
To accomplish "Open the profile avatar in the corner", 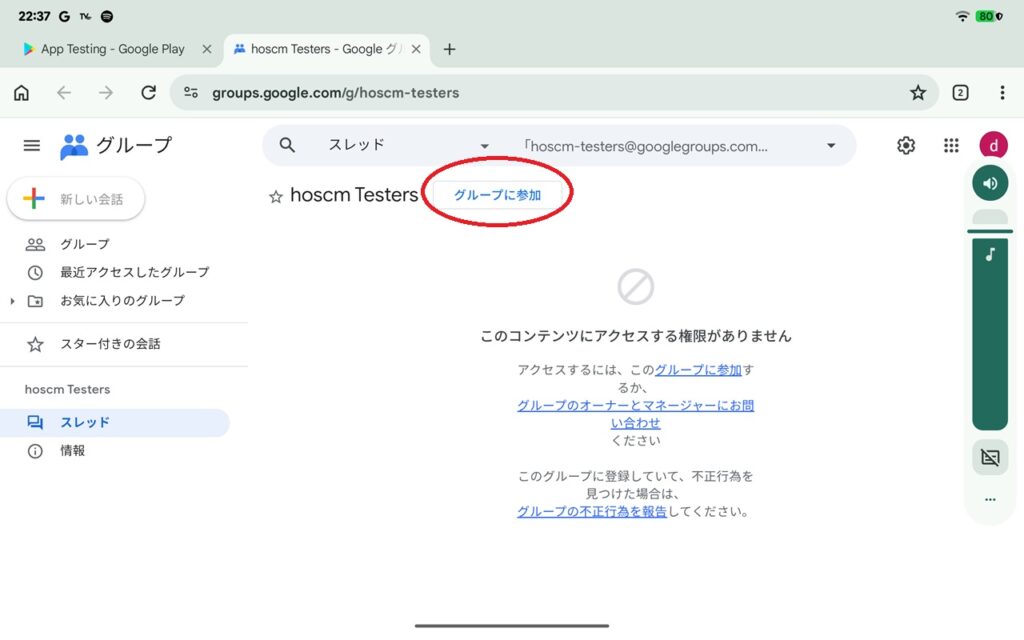I will 993,145.
